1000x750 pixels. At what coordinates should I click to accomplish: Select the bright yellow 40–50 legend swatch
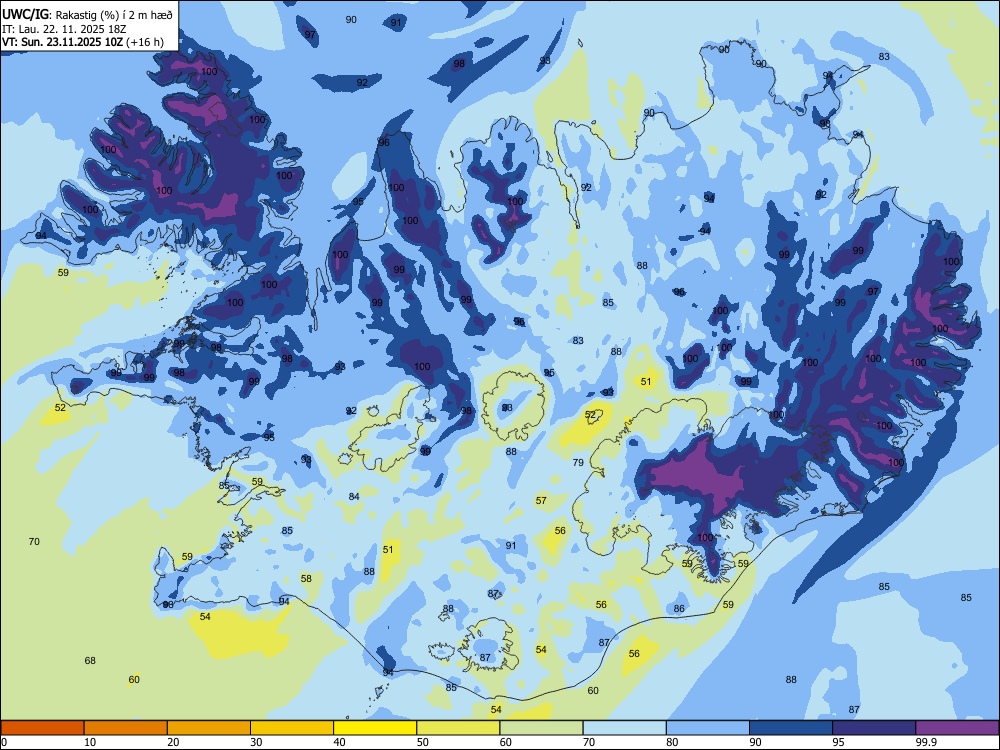[375, 728]
